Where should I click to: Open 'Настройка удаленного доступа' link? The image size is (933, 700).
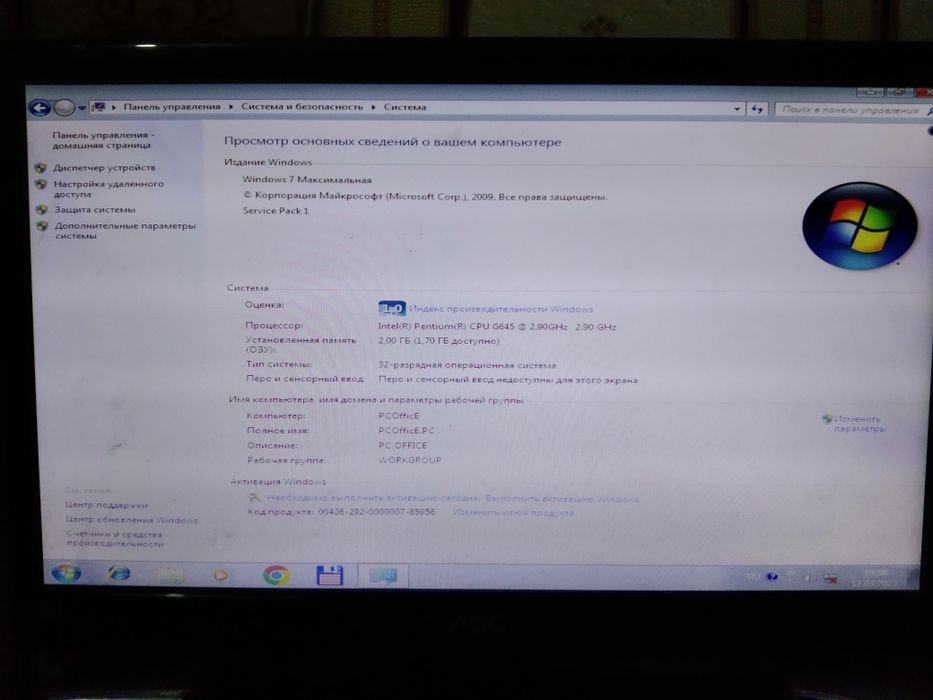pyautogui.click(x=108, y=189)
